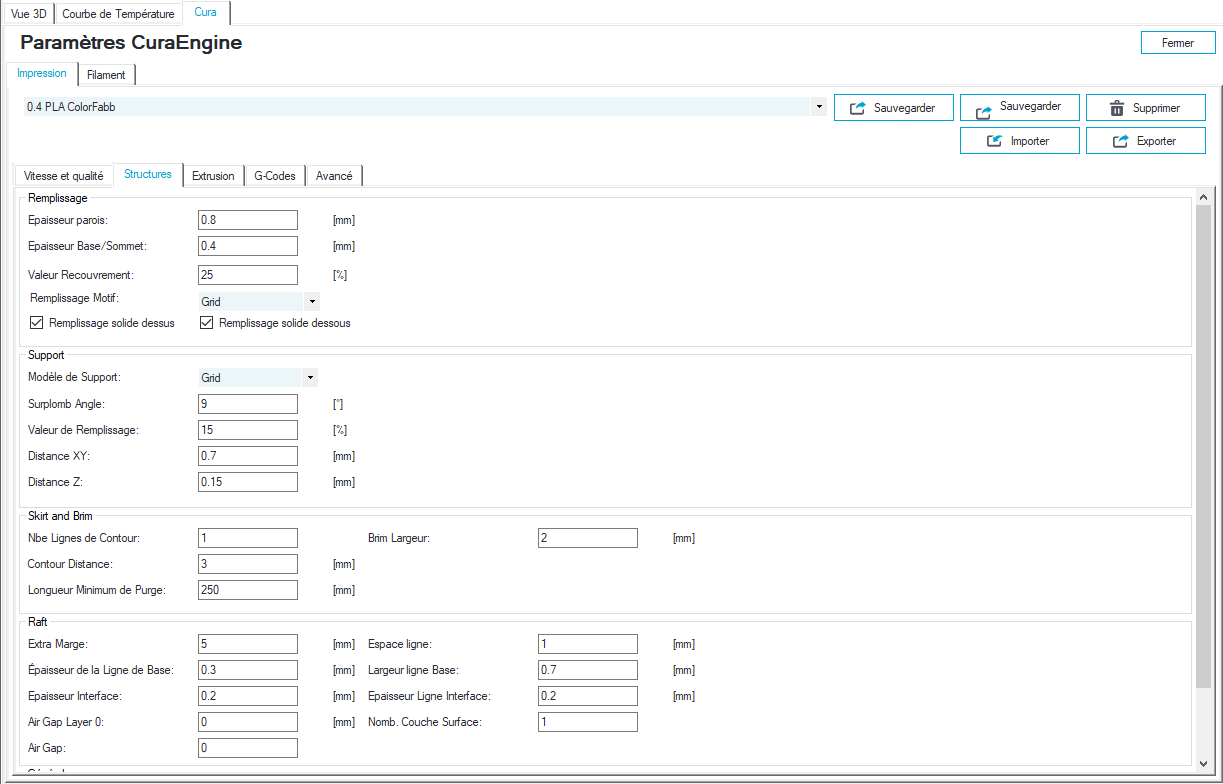The width and height of the screenshot is (1223, 784).
Task: Click the vertical scrollbar thumb
Action: pyautogui.click(x=1204, y=446)
